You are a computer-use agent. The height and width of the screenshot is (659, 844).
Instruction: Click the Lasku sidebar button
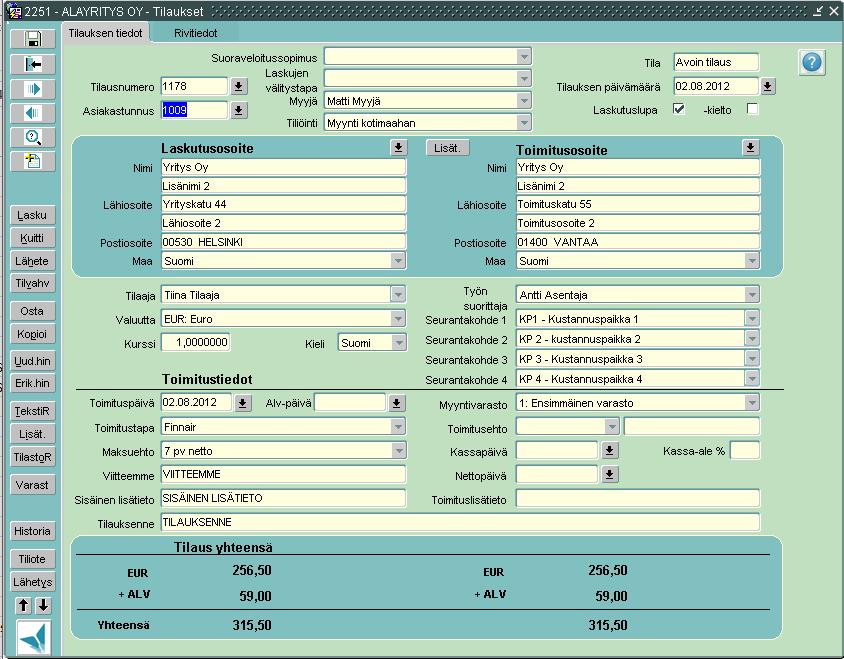coord(33,215)
